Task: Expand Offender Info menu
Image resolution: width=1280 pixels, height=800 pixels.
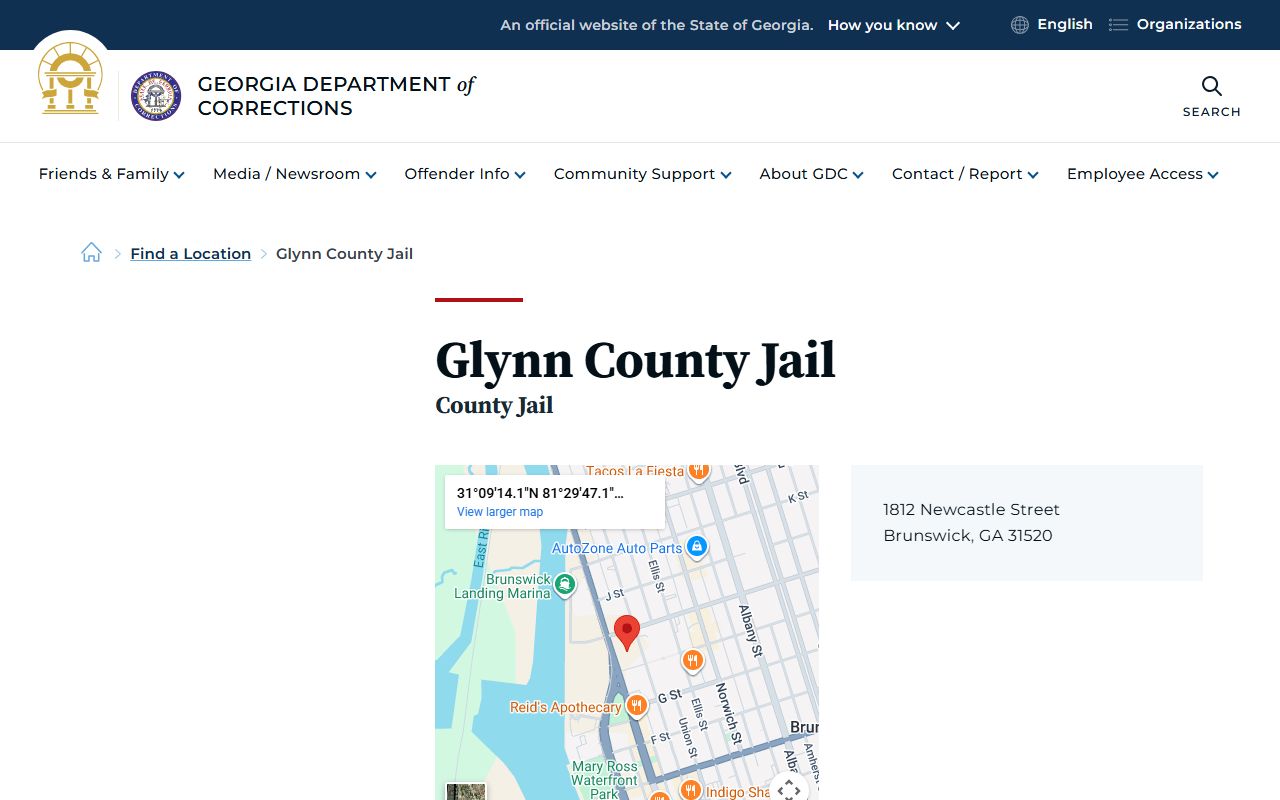Action: pos(465,174)
